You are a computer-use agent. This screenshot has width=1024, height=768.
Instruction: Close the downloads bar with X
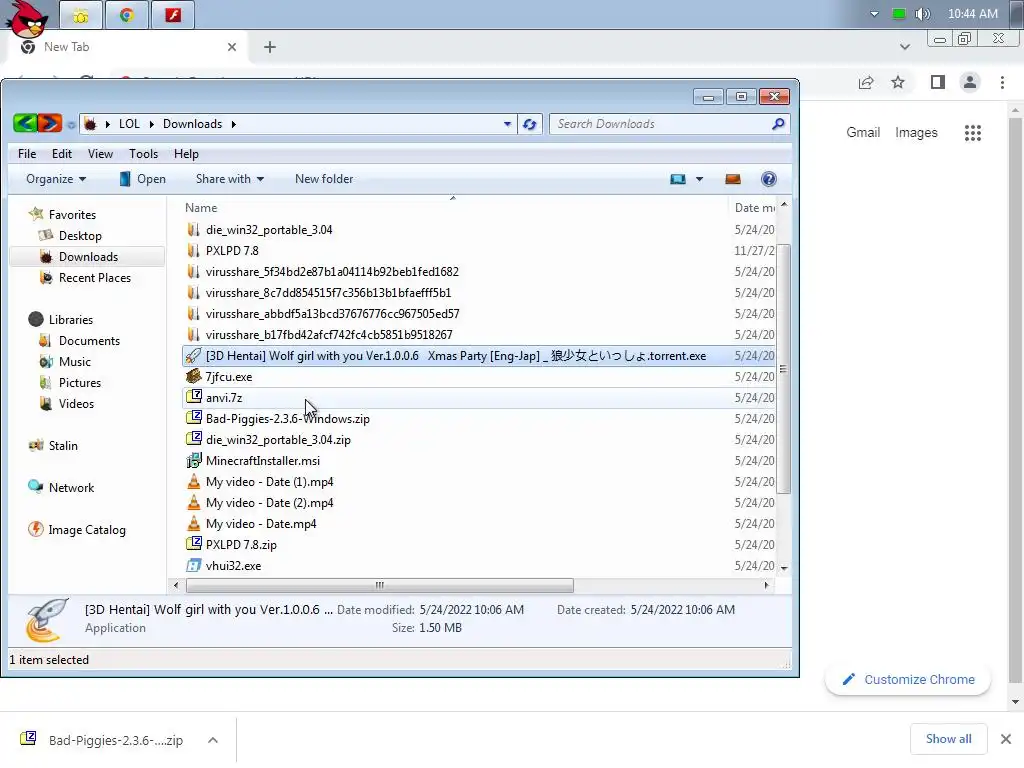coord(1006,739)
